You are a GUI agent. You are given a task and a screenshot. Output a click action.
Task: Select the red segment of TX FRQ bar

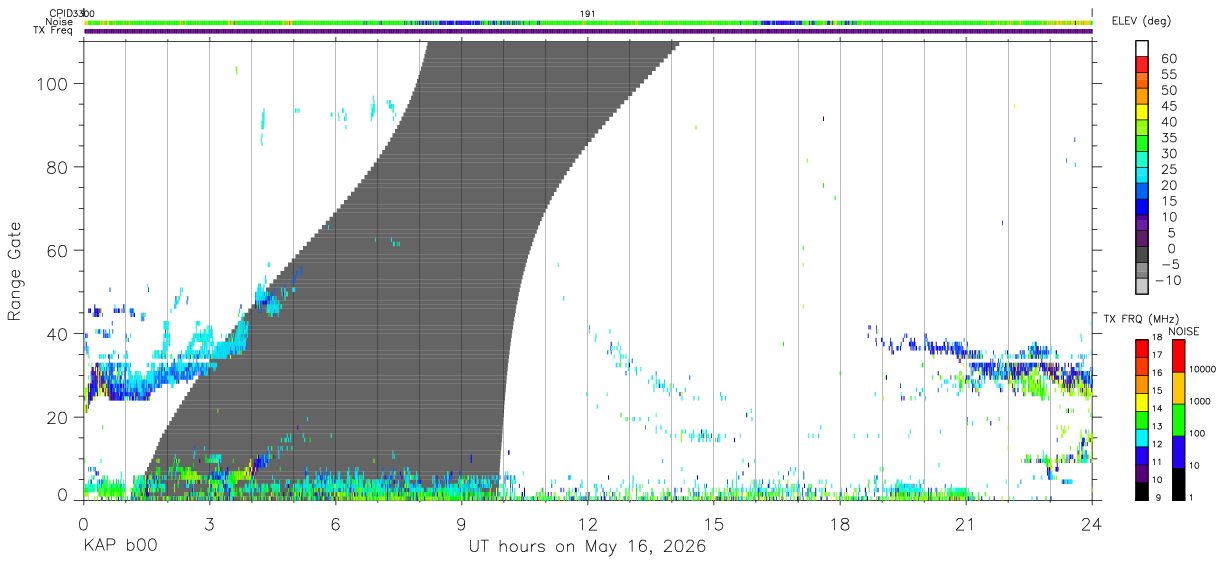pyautogui.click(x=1142, y=349)
